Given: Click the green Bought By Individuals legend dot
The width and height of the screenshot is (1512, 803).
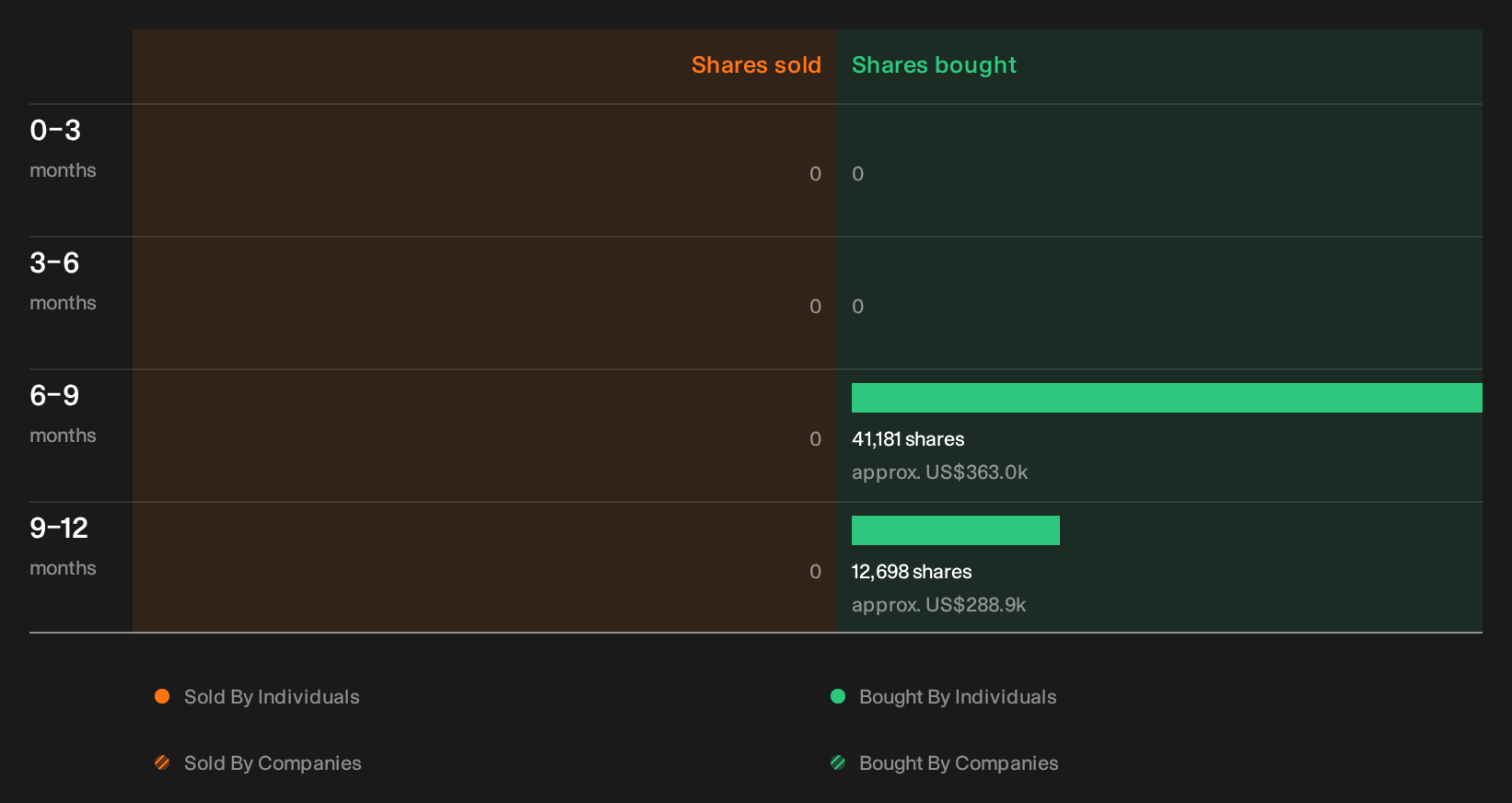Looking at the screenshot, I should [x=838, y=696].
